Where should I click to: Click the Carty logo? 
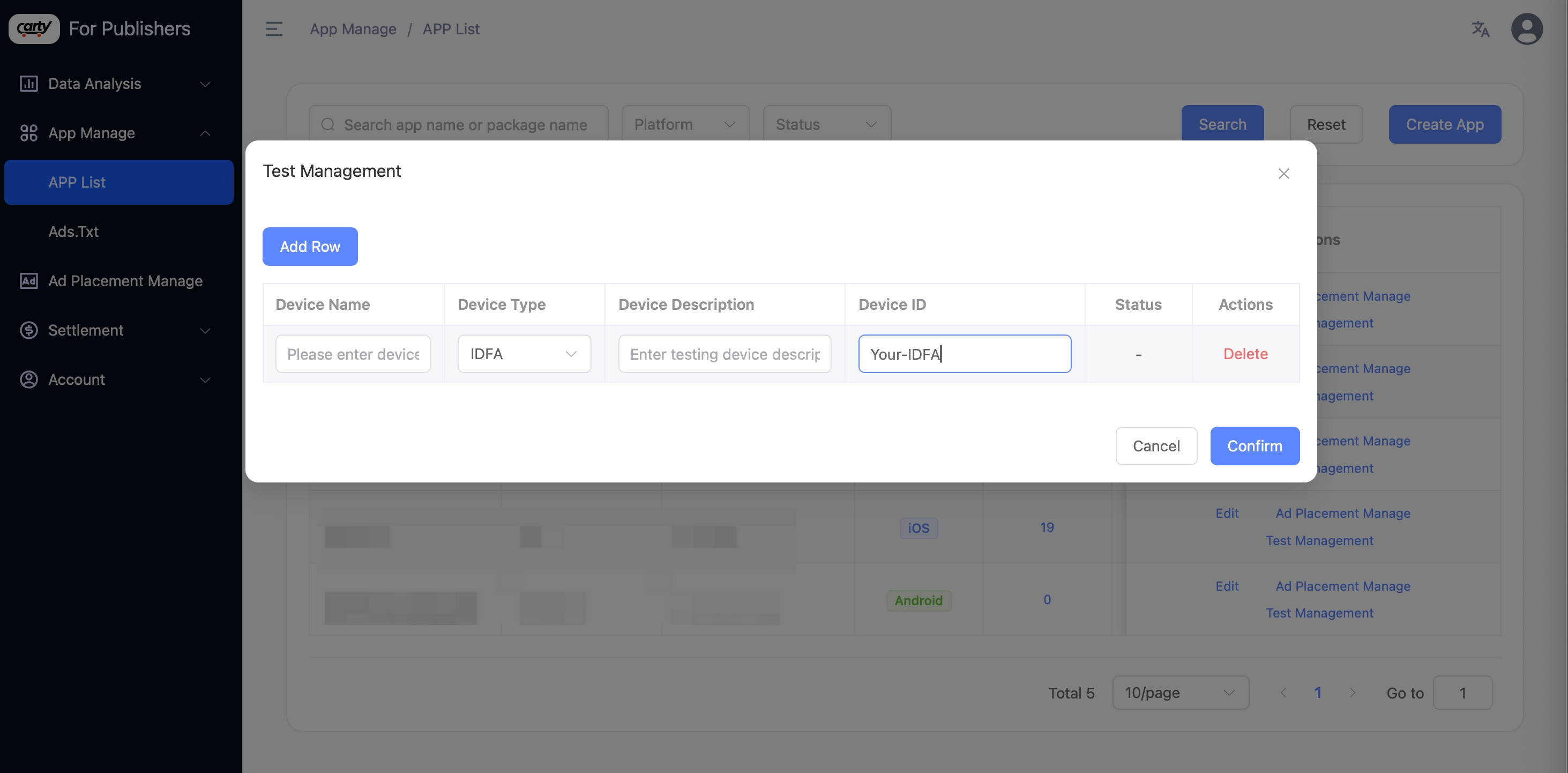click(34, 28)
